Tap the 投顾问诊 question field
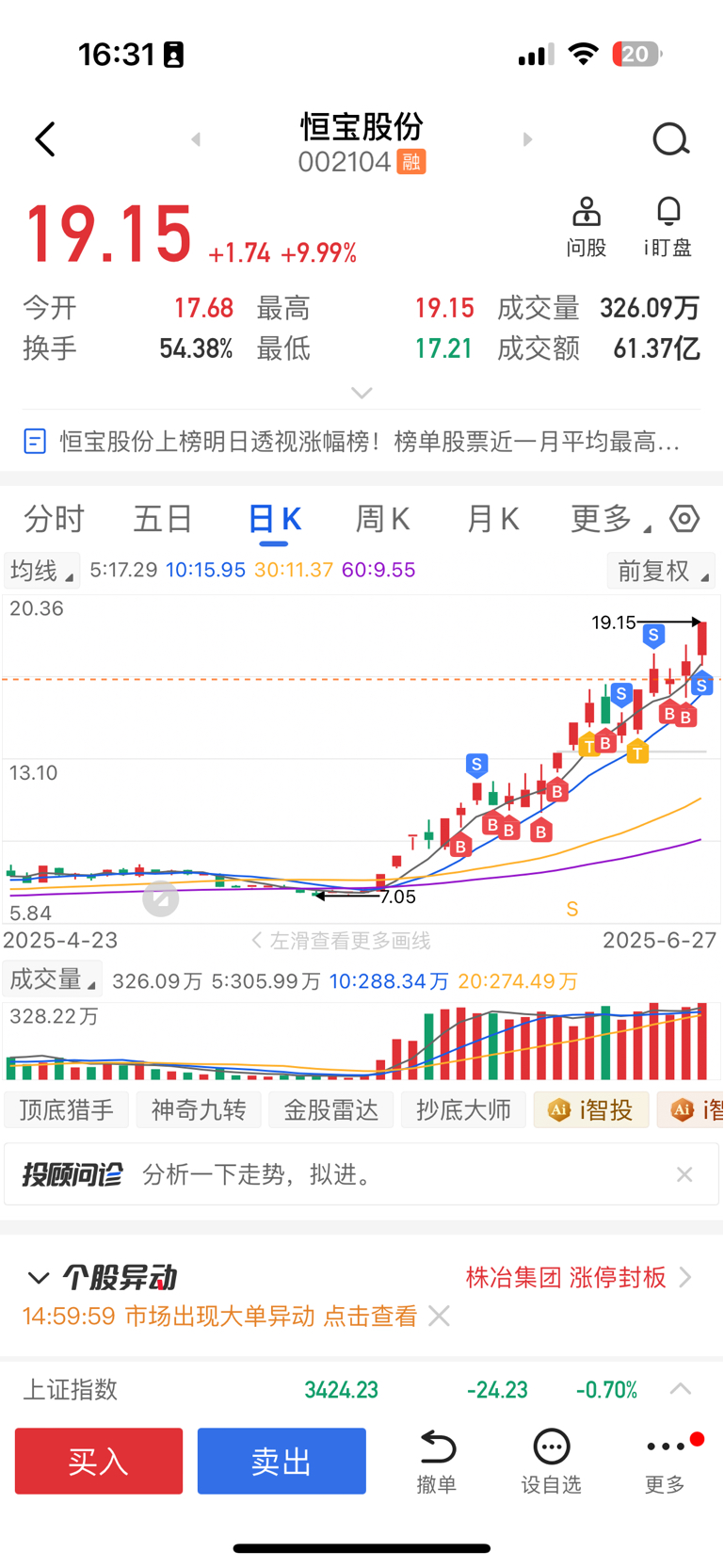The width and height of the screenshot is (724, 1568). [x=362, y=1174]
